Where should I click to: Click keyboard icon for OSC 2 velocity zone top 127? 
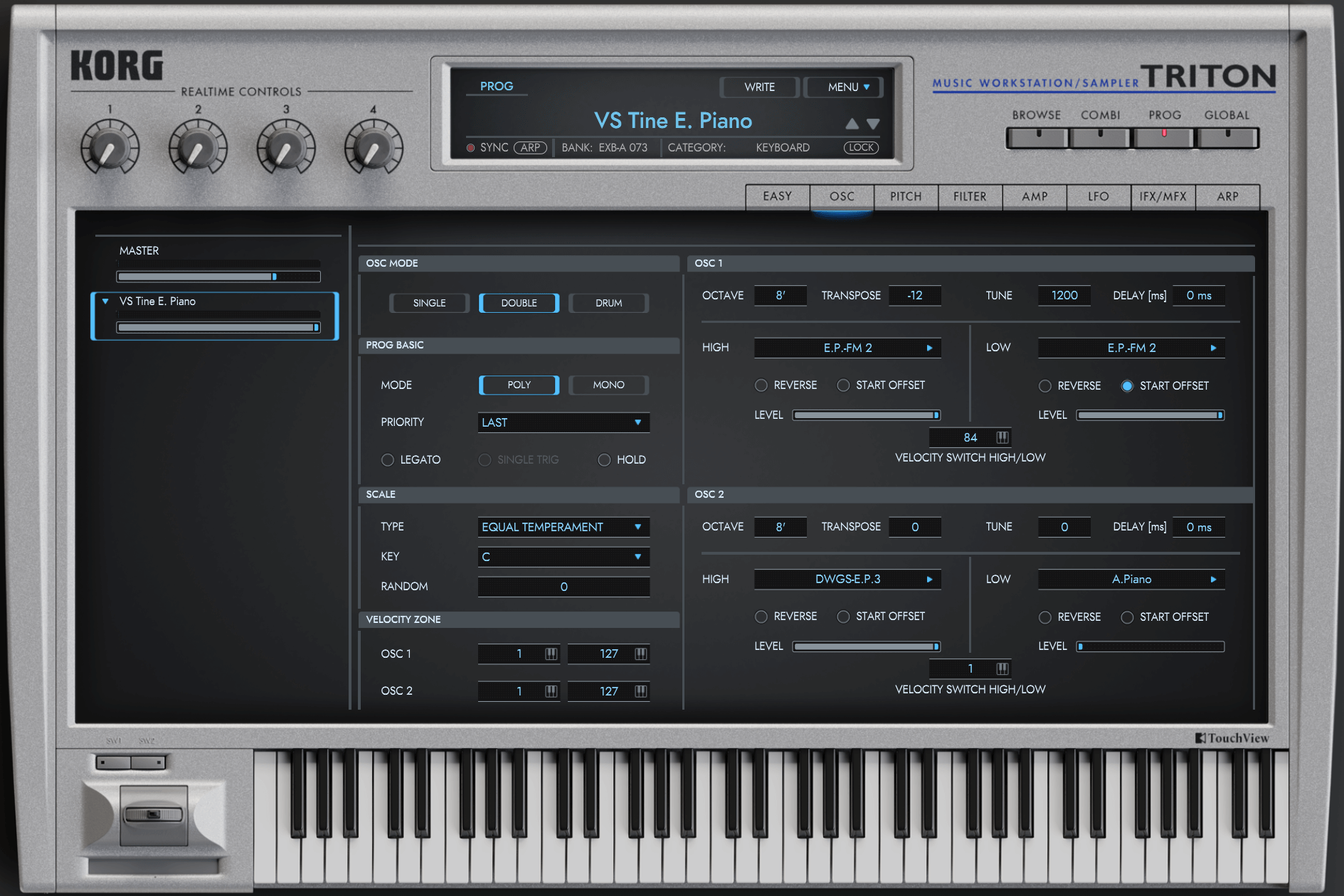tap(640, 691)
